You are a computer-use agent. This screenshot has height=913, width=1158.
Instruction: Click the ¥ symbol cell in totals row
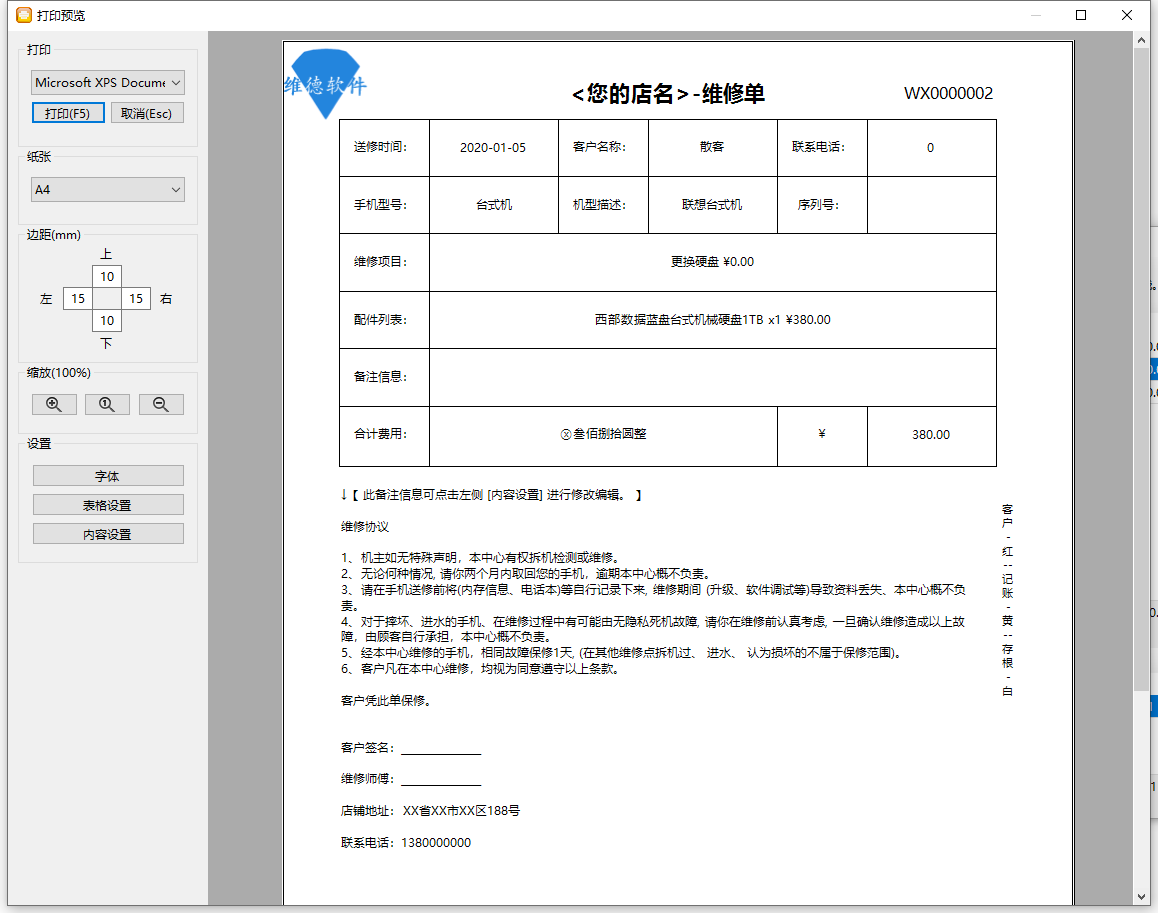[x=822, y=435]
